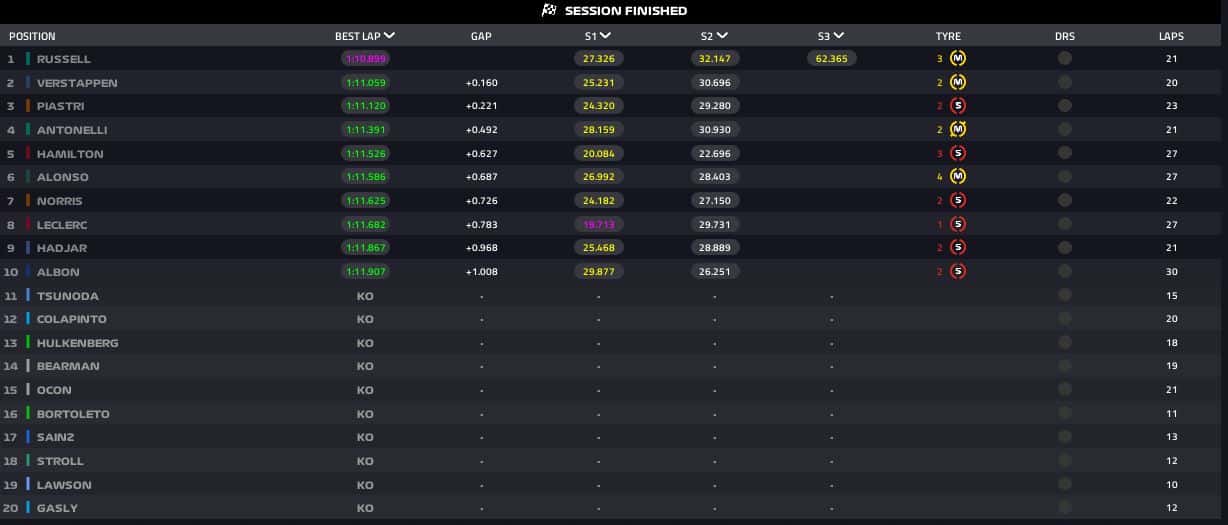This screenshot has width=1228, height=525.
Task: Click Antonelli's medium tyre icon
Action: tap(958, 129)
